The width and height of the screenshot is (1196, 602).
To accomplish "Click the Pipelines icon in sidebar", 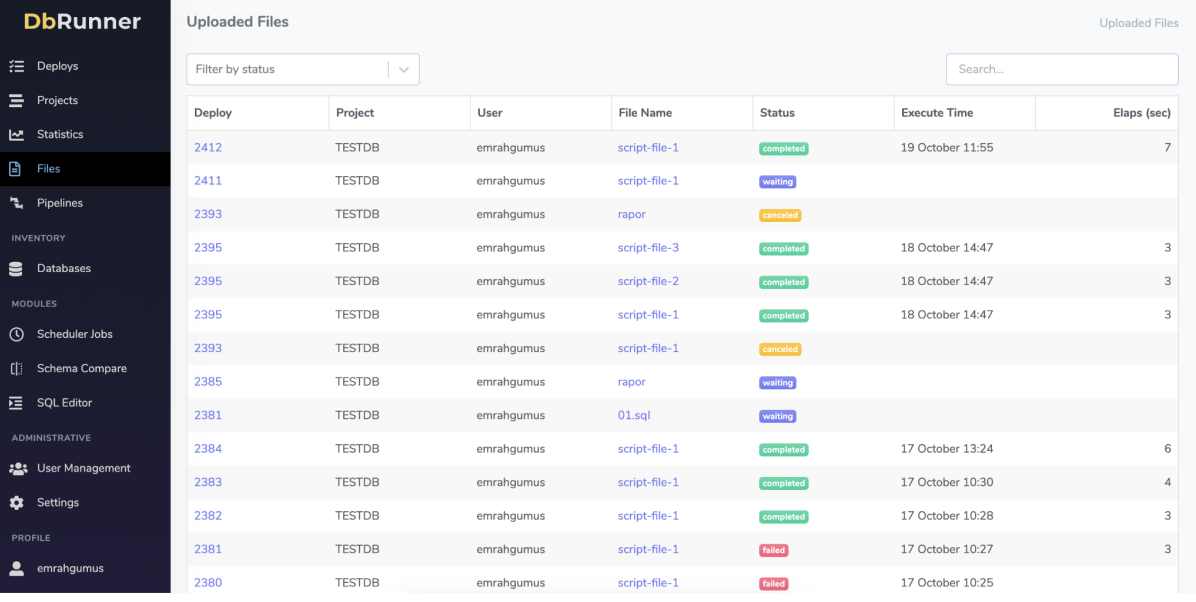I will click(16, 203).
